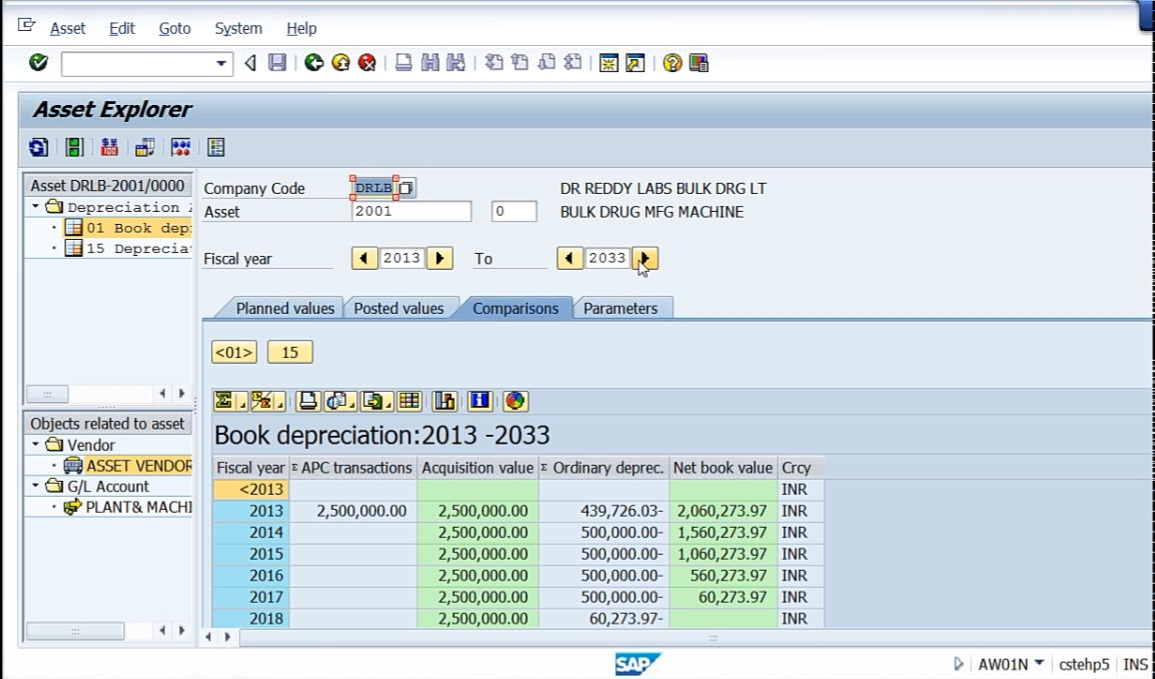Click the First Page icon
Viewport: 1155px width, 679px height.
[494, 63]
